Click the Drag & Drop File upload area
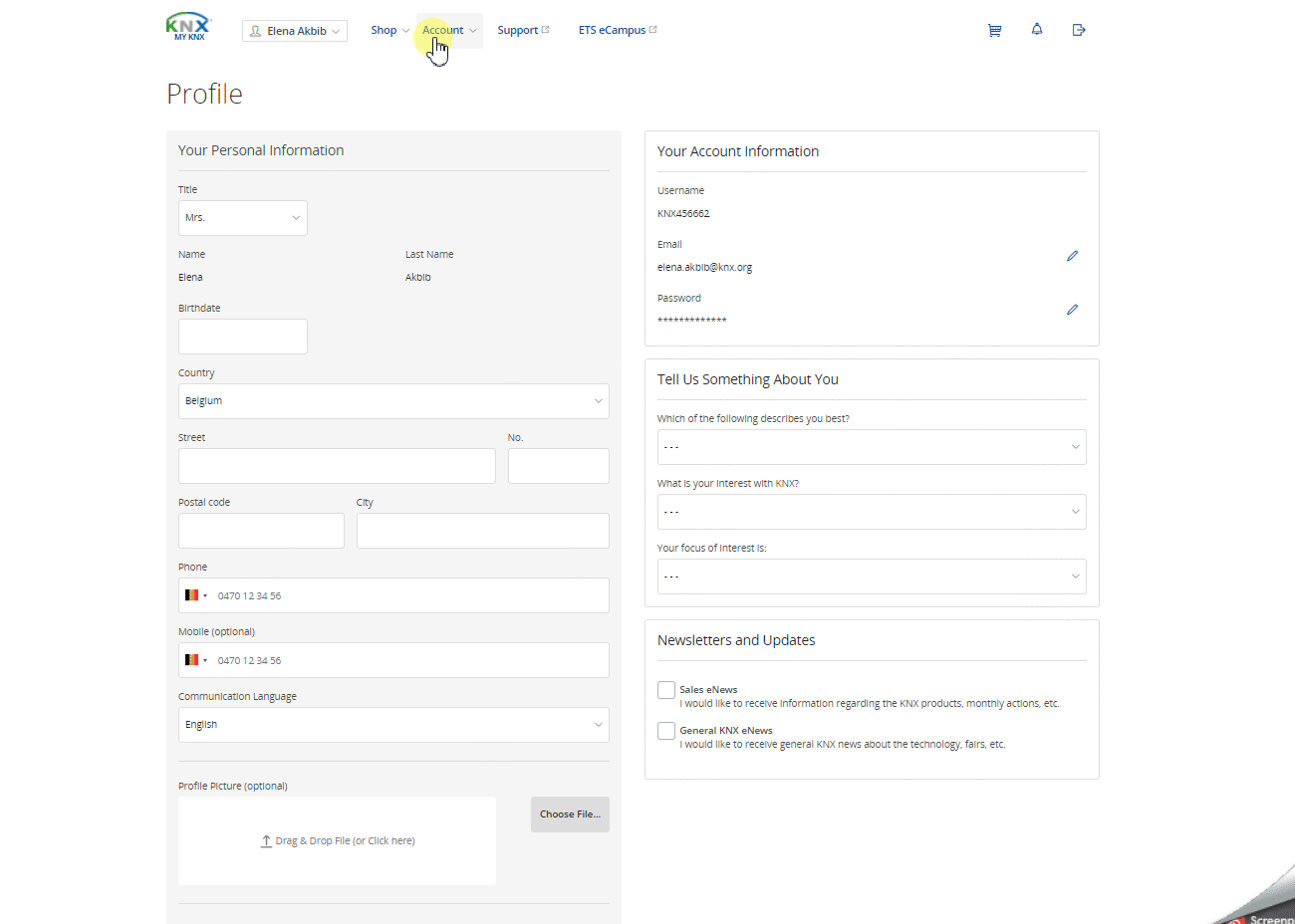Viewport: 1295px width, 924px height. point(337,840)
